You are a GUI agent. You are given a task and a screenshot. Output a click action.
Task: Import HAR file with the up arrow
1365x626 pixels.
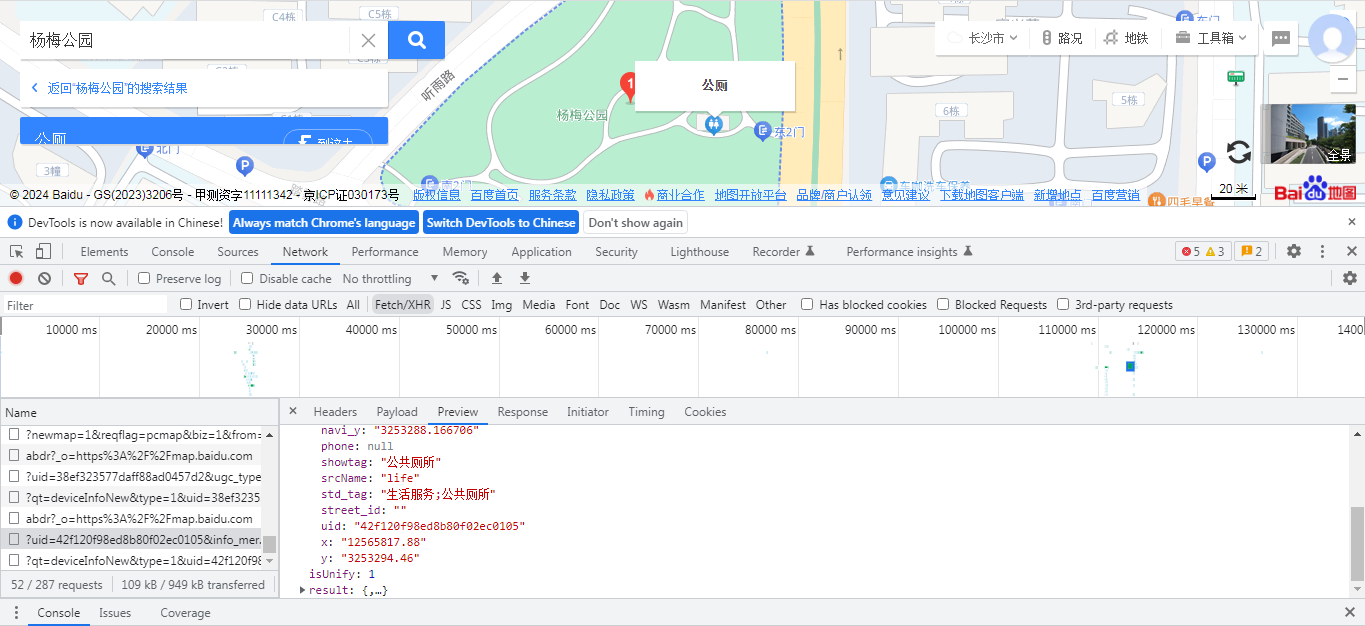click(496, 278)
